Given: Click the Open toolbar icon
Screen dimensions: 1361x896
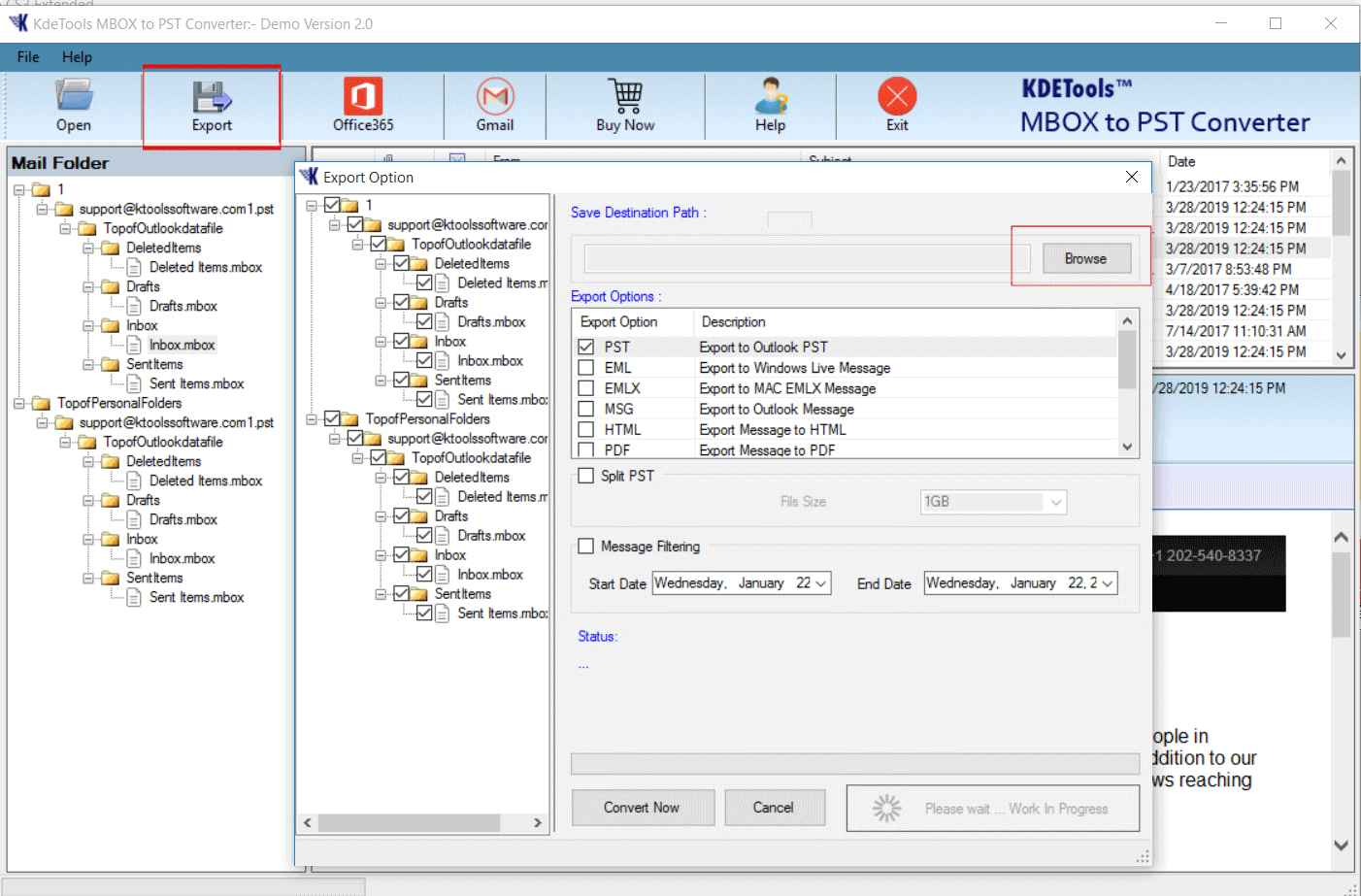Looking at the screenshot, I should pos(73,96).
